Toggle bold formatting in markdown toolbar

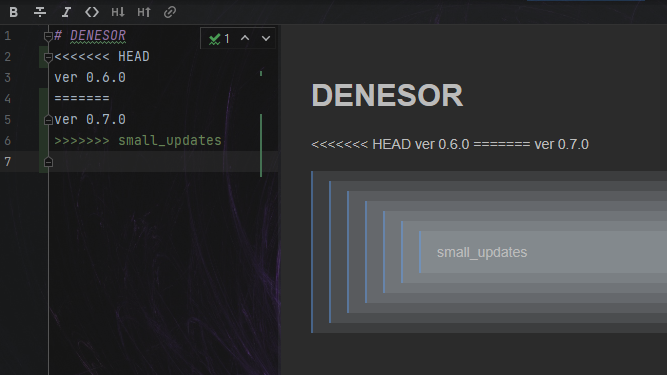click(14, 12)
